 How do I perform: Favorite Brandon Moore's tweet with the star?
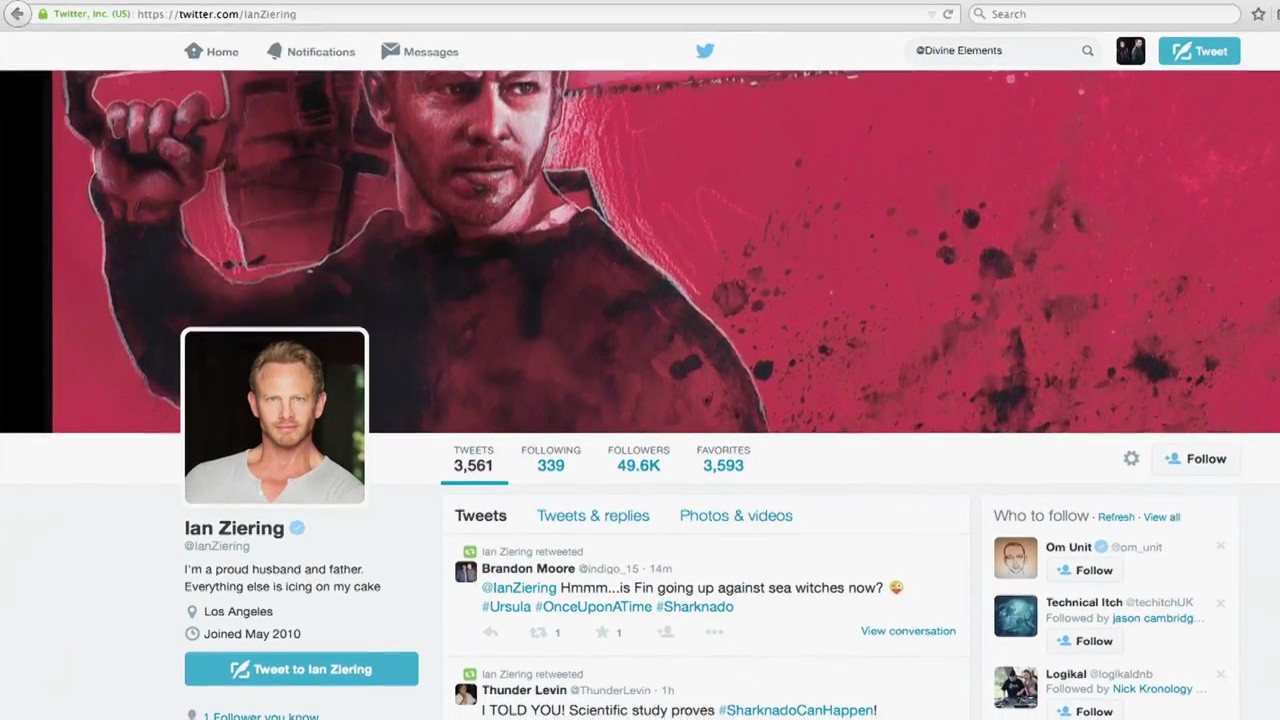tap(602, 632)
